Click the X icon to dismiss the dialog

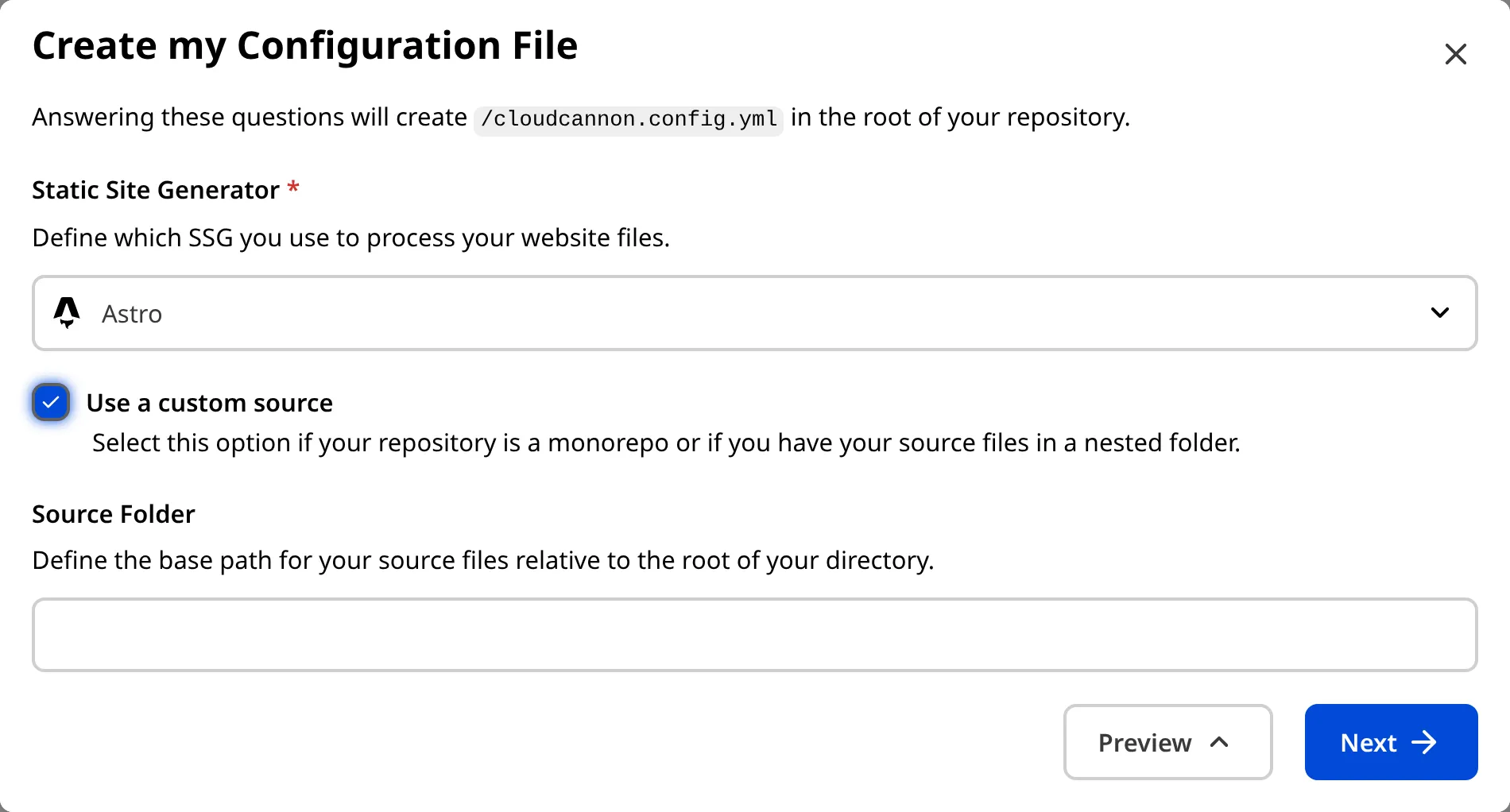[x=1455, y=54]
